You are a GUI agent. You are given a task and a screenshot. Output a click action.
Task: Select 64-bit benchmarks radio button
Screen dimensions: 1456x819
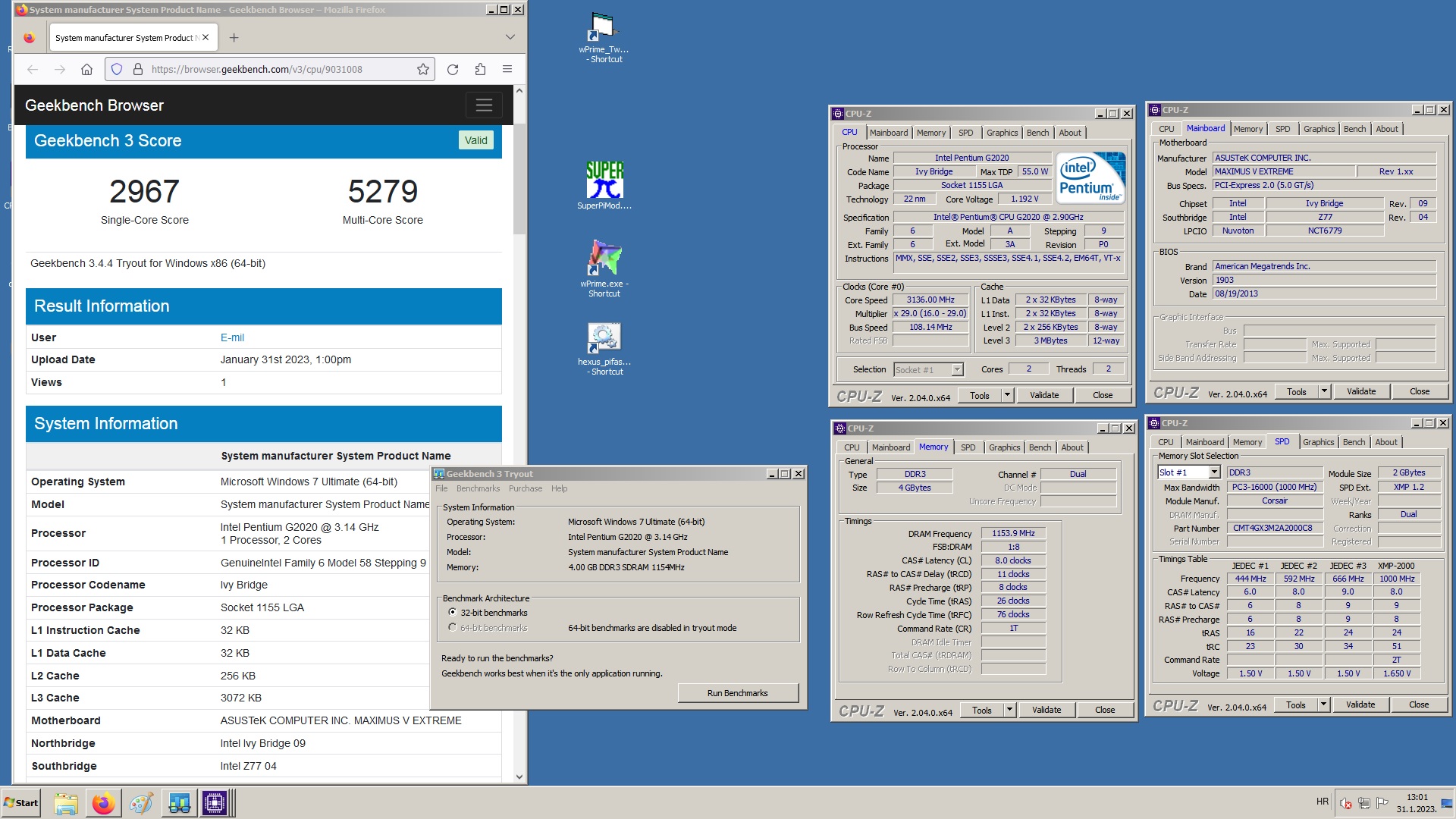pyautogui.click(x=453, y=627)
